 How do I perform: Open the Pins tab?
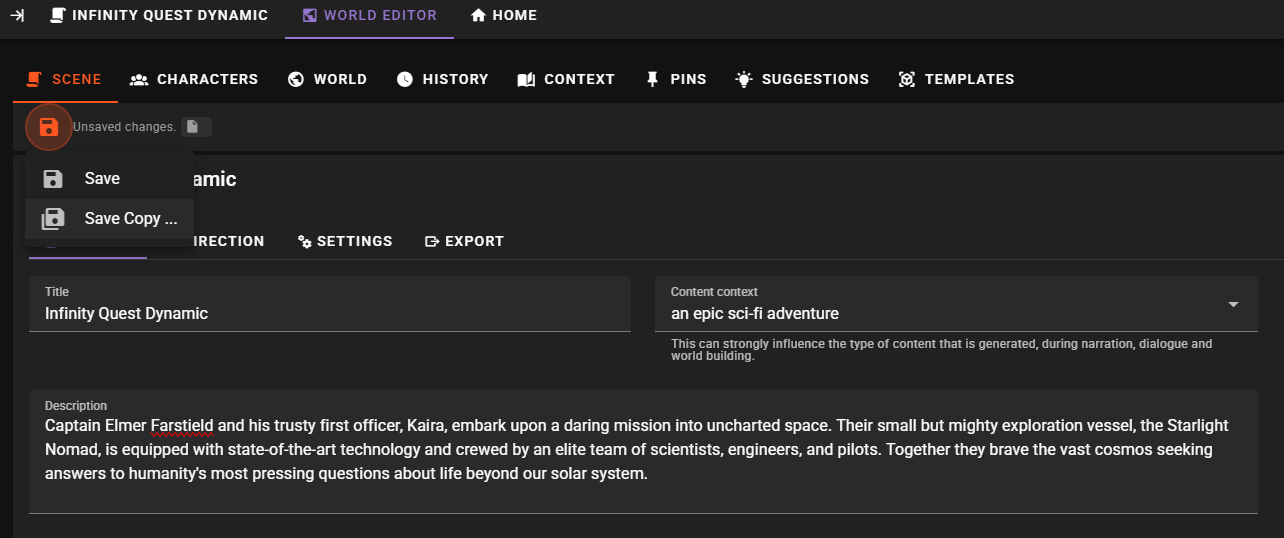click(676, 79)
